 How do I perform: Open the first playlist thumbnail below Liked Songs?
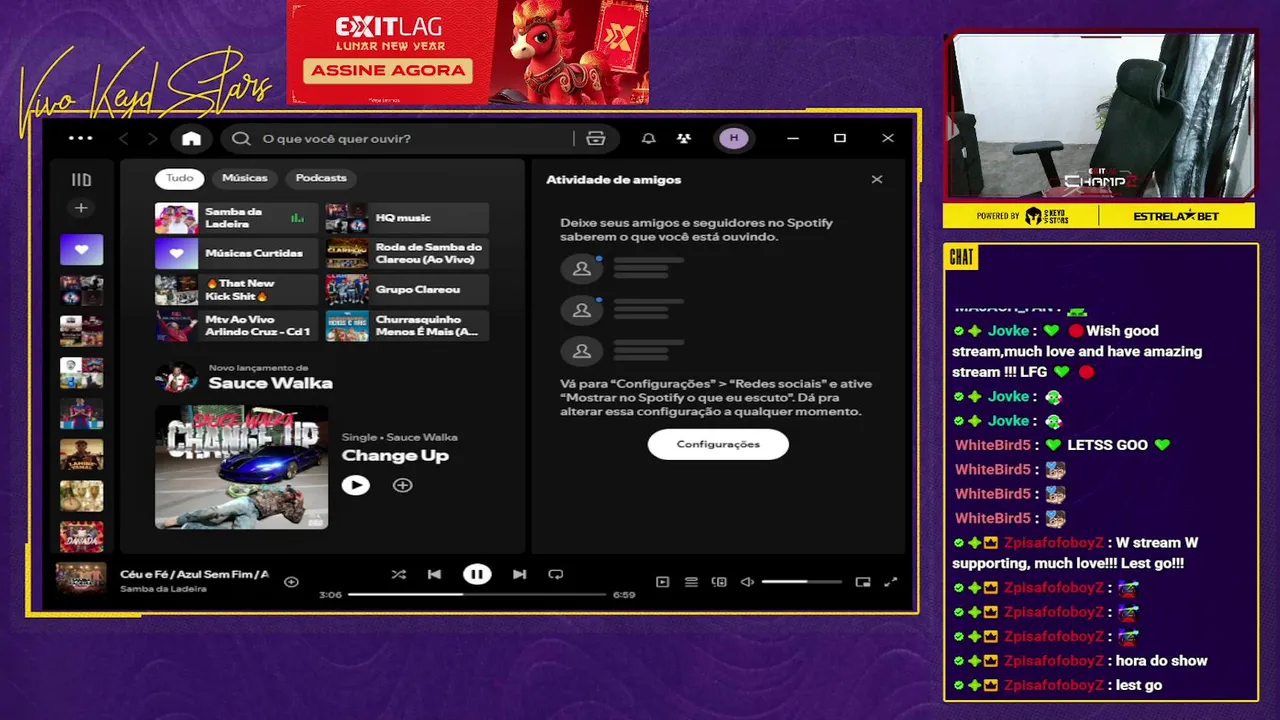coord(81,291)
